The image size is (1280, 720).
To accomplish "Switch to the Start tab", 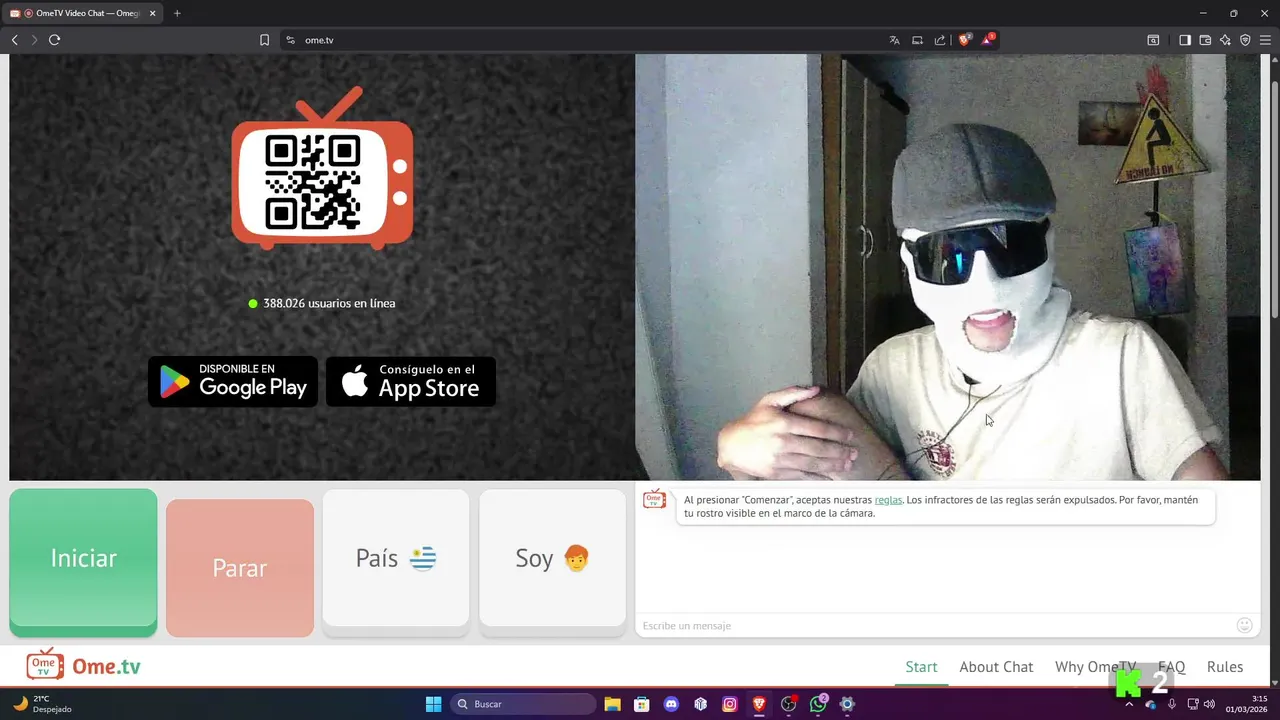I will pos(921,667).
